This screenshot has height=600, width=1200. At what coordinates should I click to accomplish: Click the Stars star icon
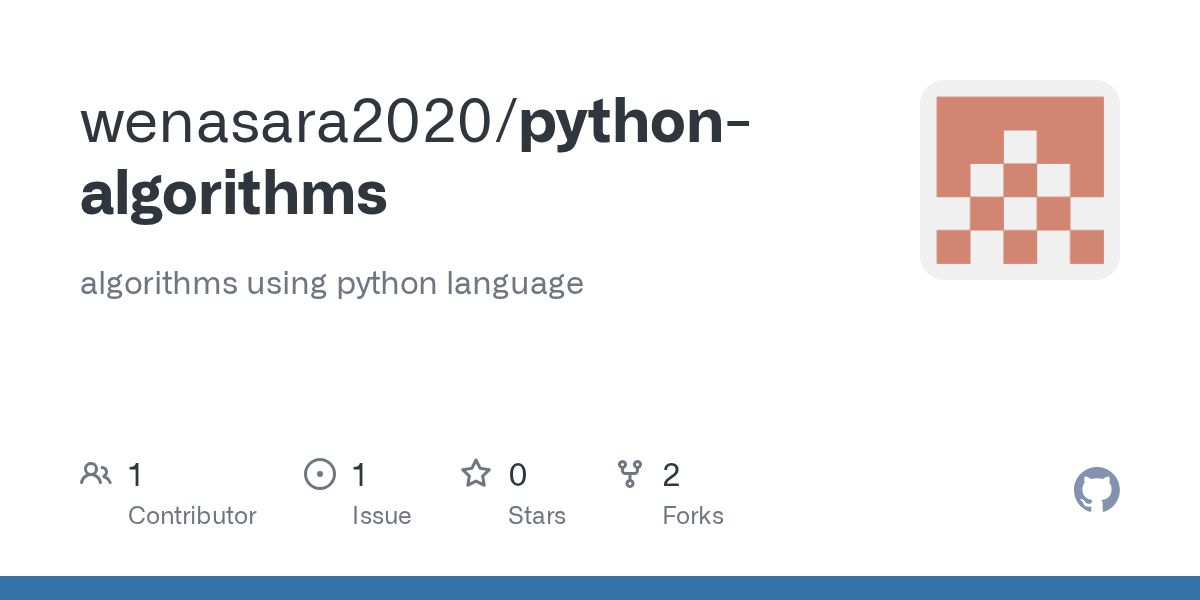coord(476,474)
